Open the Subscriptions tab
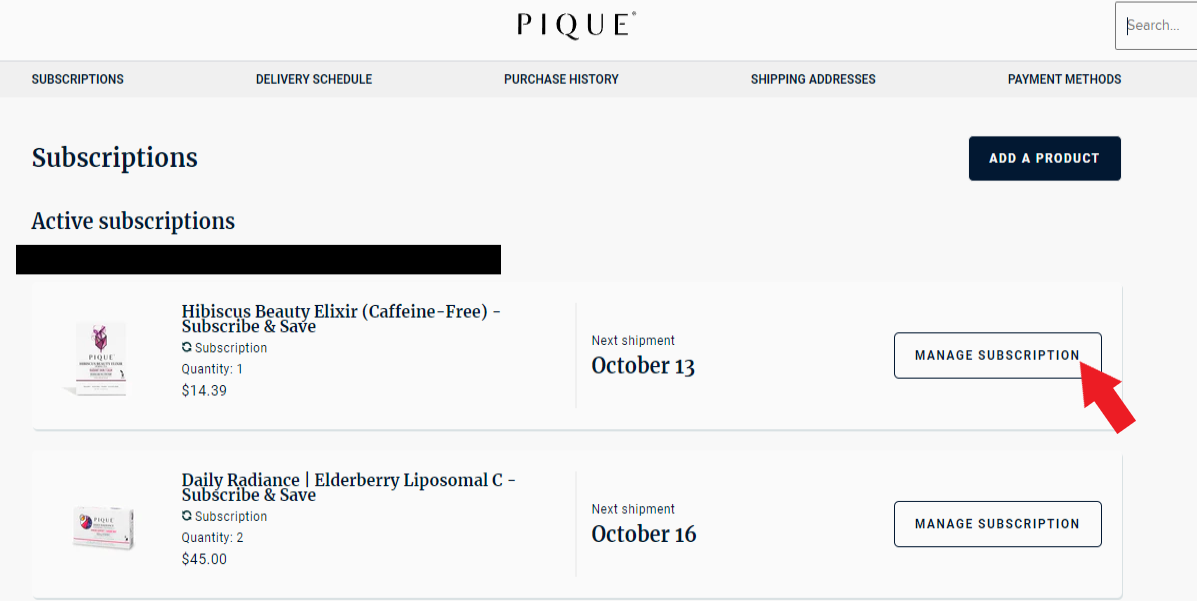Screen dimensions: 1197x601 (x=77, y=79)
